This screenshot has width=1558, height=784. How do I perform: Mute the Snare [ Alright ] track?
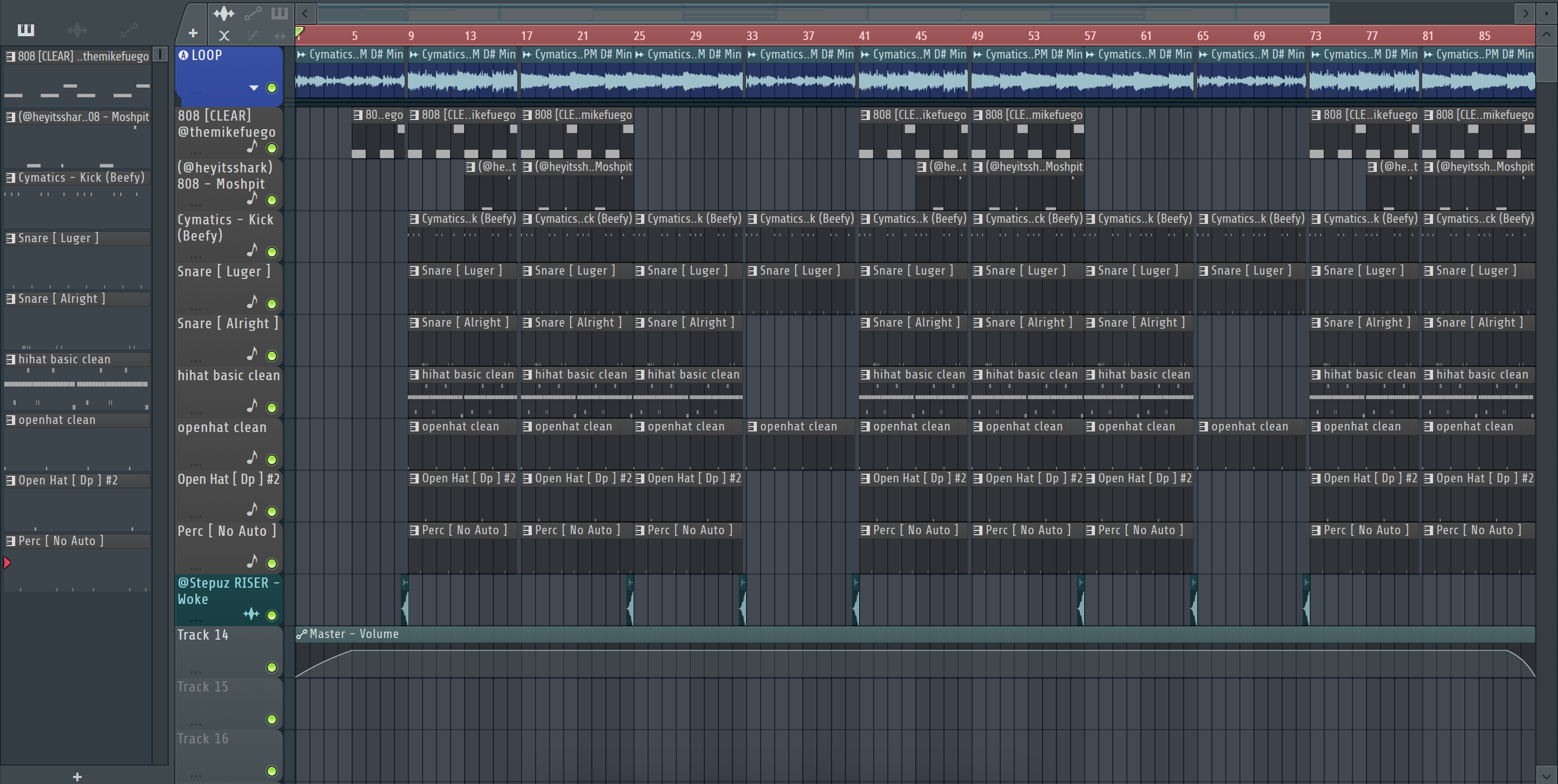click(x=272, y=356)
